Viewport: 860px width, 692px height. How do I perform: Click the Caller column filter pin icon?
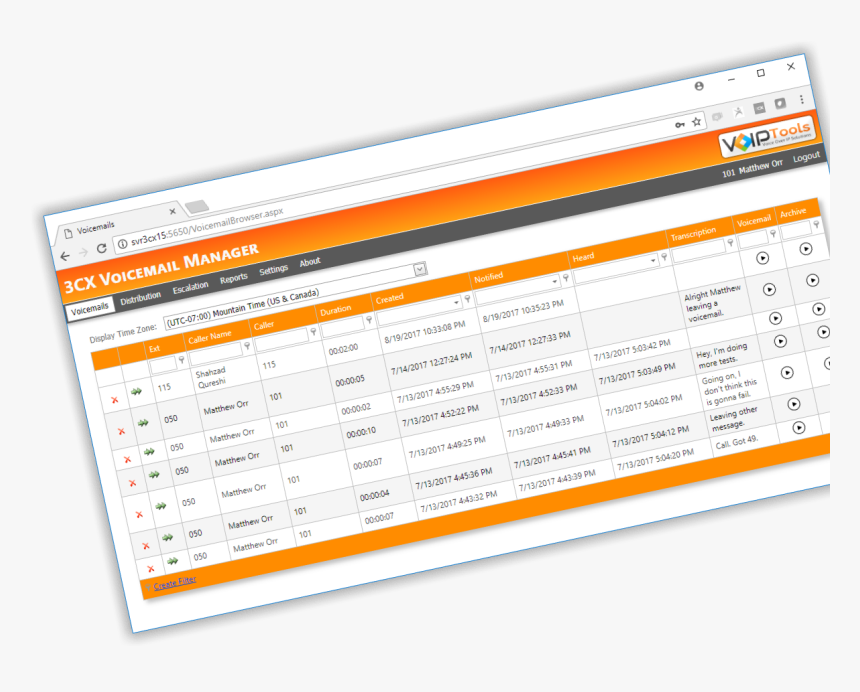(313, 331)
